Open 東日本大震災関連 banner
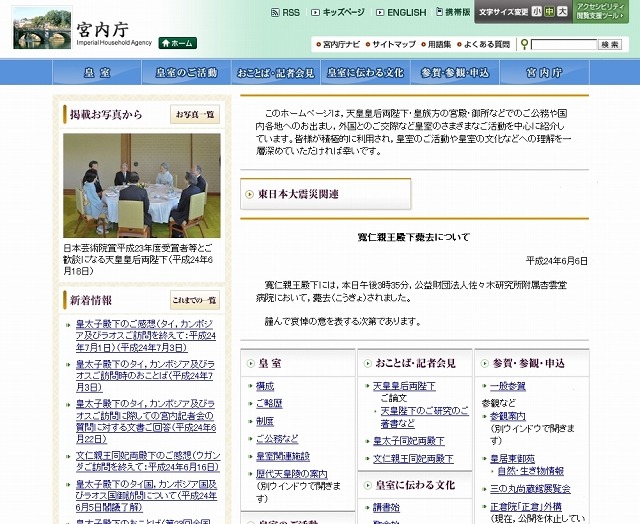 point(325,194)
